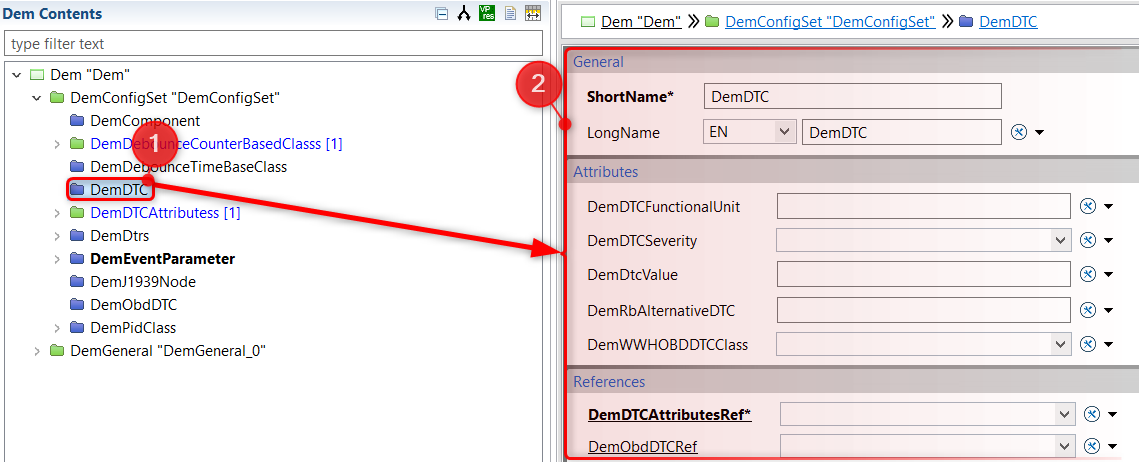Click the wrench icon beside DemDTCSeverity
1139x462 pixels.
(1087, 240)
